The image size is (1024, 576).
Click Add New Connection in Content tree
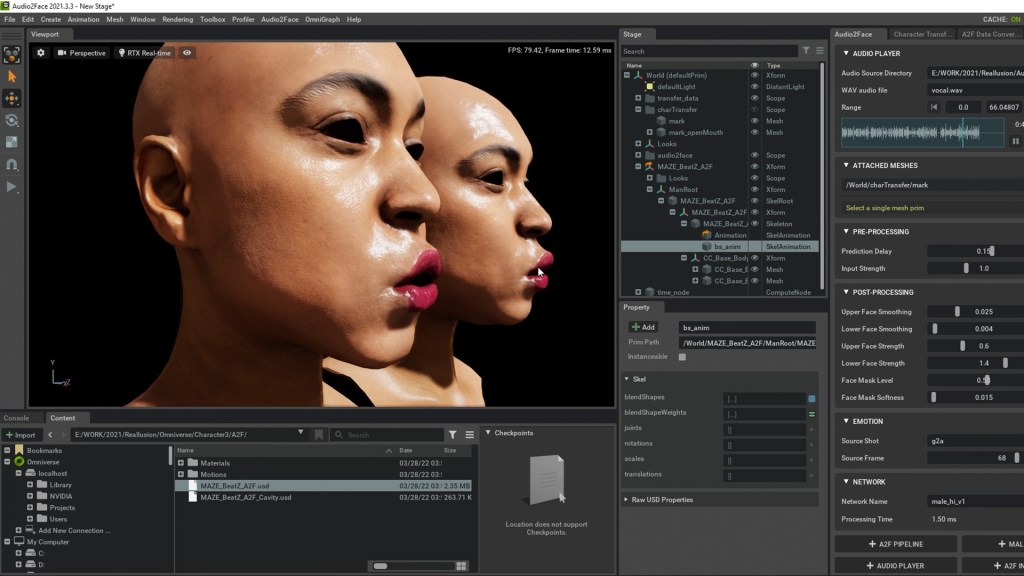(74, 530)
